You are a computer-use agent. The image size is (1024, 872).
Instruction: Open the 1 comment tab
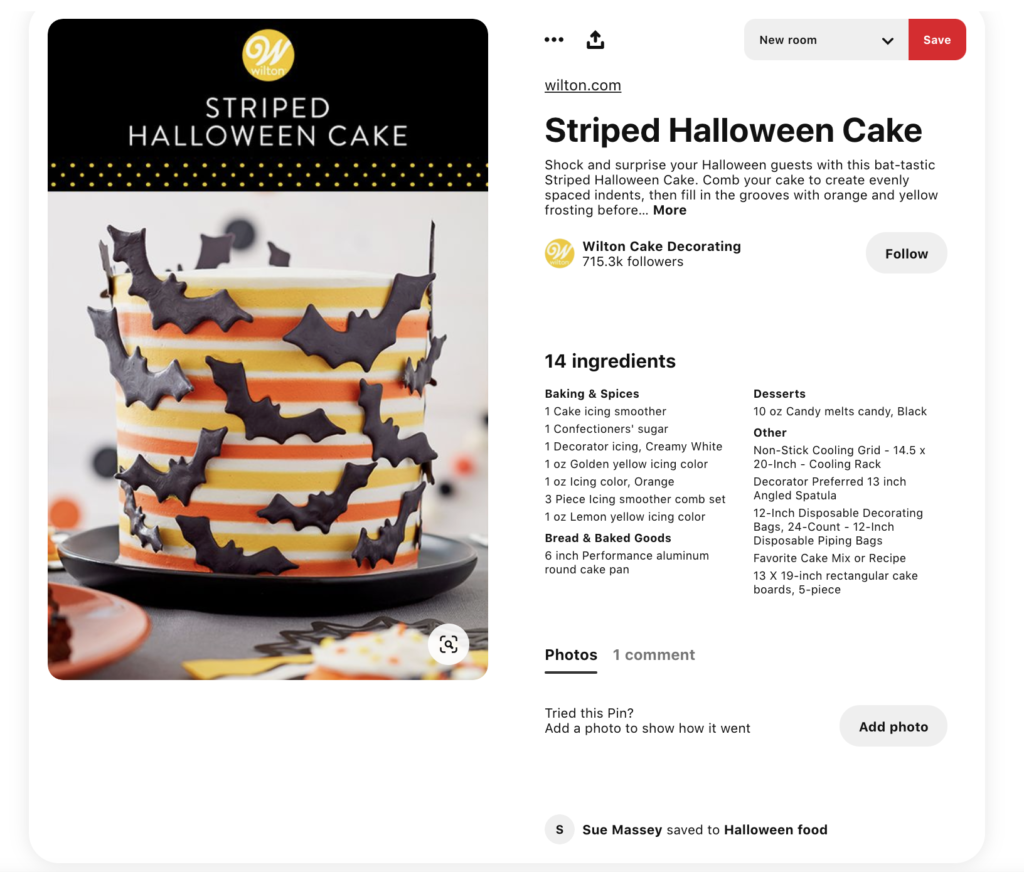(654, 655)
